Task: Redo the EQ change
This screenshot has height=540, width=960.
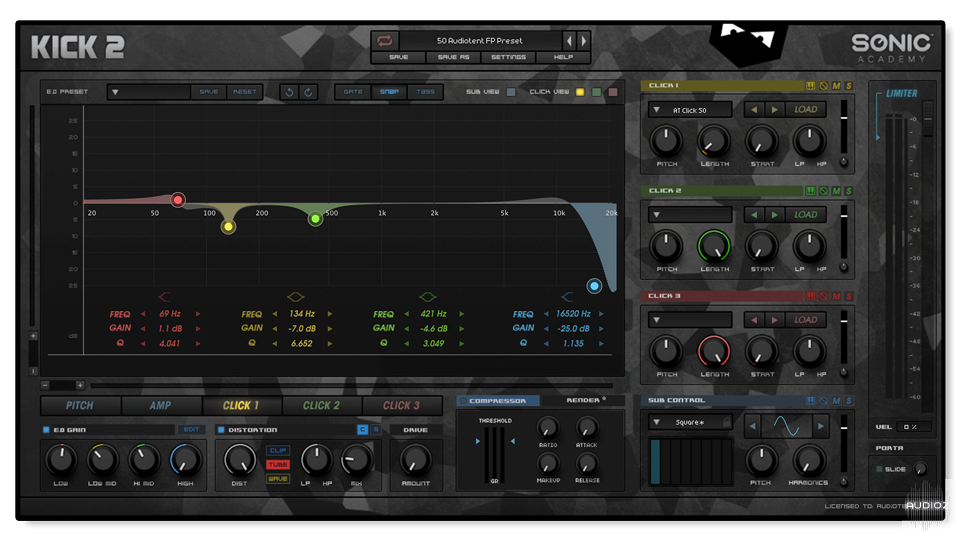Action: pos(308,92)
